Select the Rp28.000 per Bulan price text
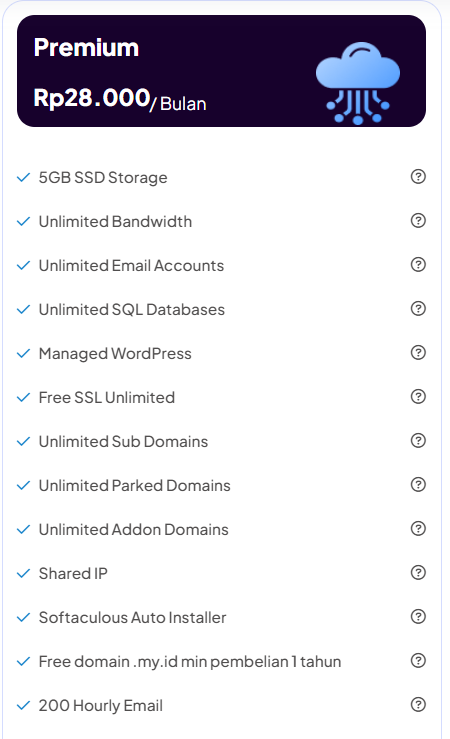The height and width of the screenshot is (739, 450). click(x=120, y=99)
